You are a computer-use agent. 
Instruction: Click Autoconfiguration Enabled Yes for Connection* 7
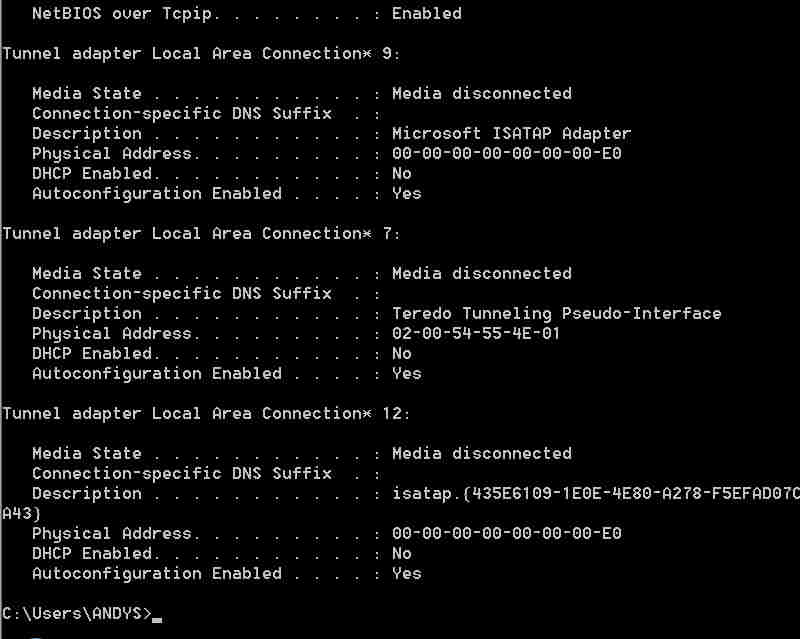click(406, 374)
